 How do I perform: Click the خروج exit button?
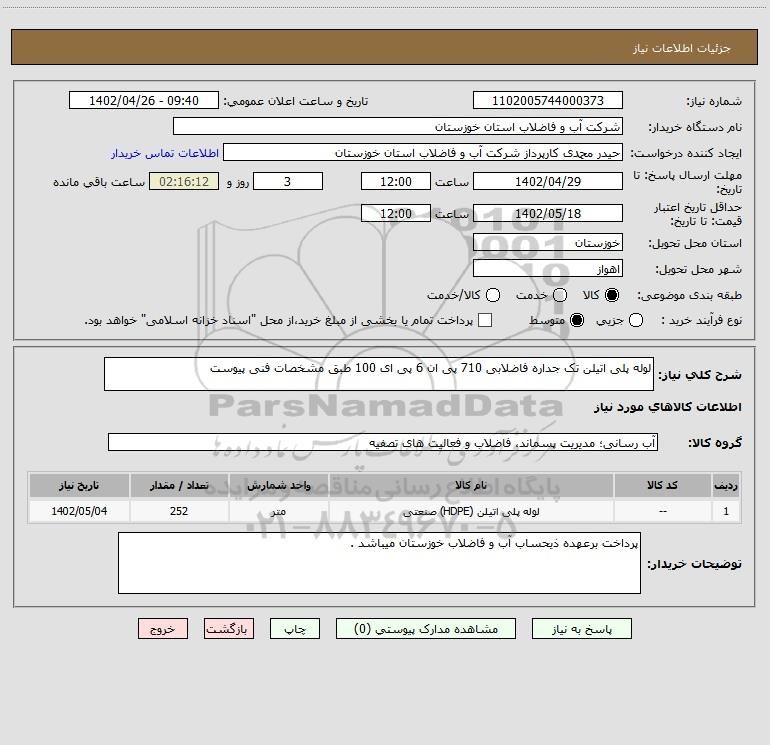click(x=163, y=629)
